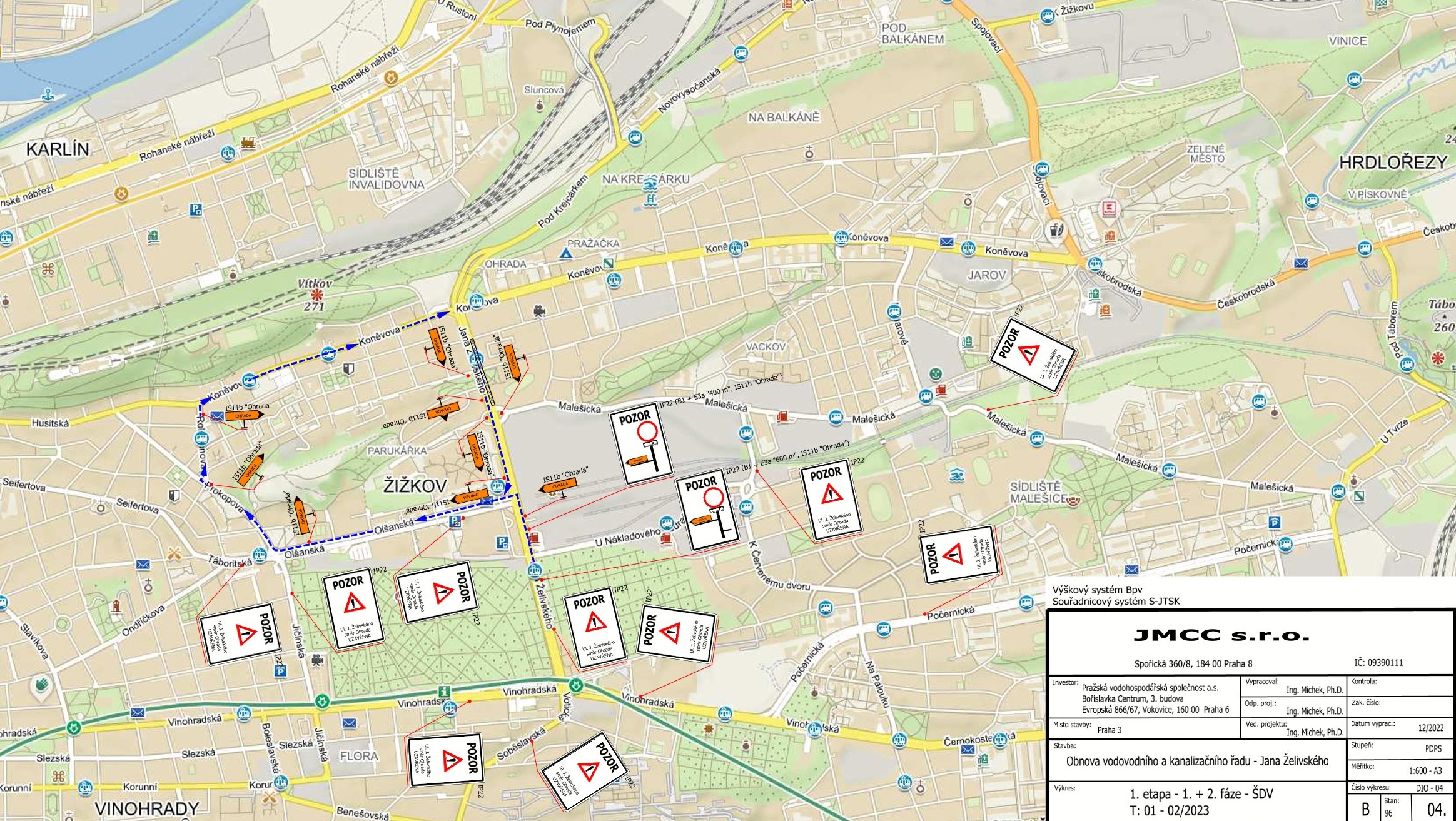Image resolution: width=1456 pixels, height=821 pixels.
Task: Select the tram stop icon at Olšanská–Táboritská
Action: 259,554
